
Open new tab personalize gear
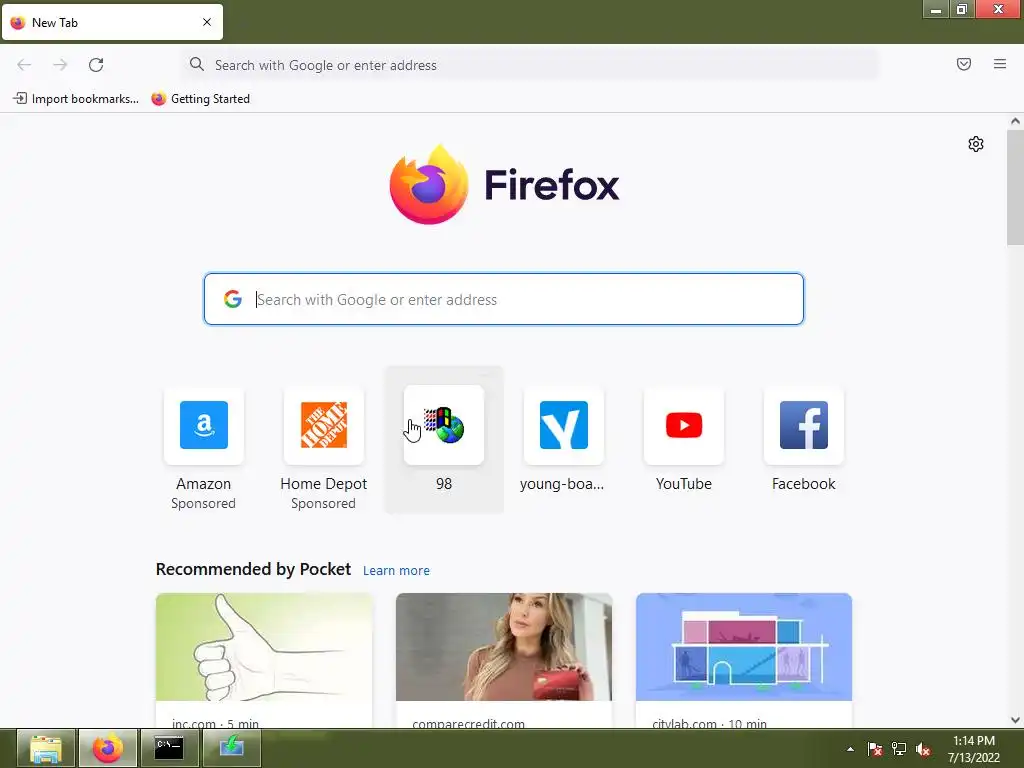click(976, 144)
